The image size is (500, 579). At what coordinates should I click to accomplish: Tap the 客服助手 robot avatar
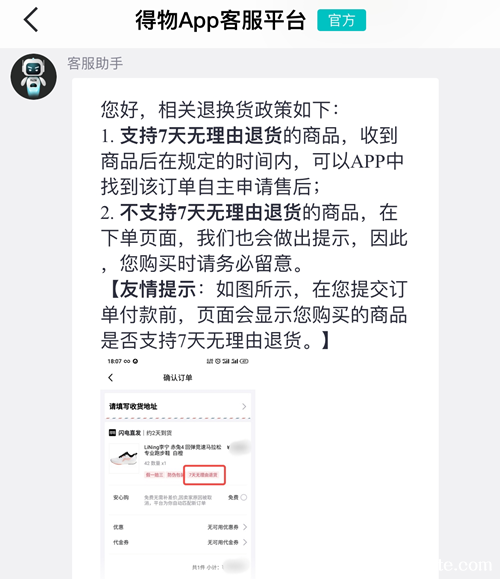(34, 77)
